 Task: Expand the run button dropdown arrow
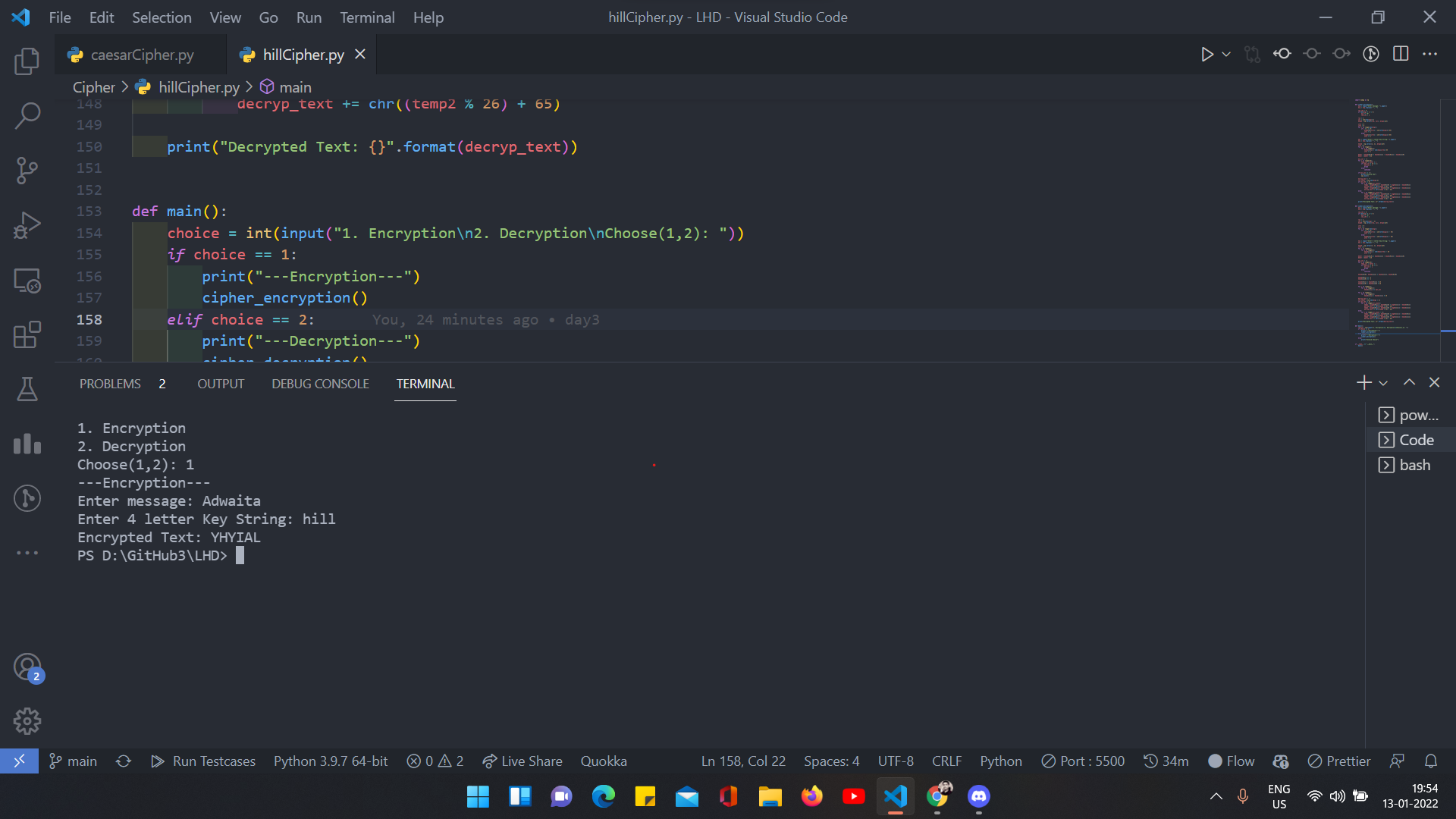tap(1226, 54)
